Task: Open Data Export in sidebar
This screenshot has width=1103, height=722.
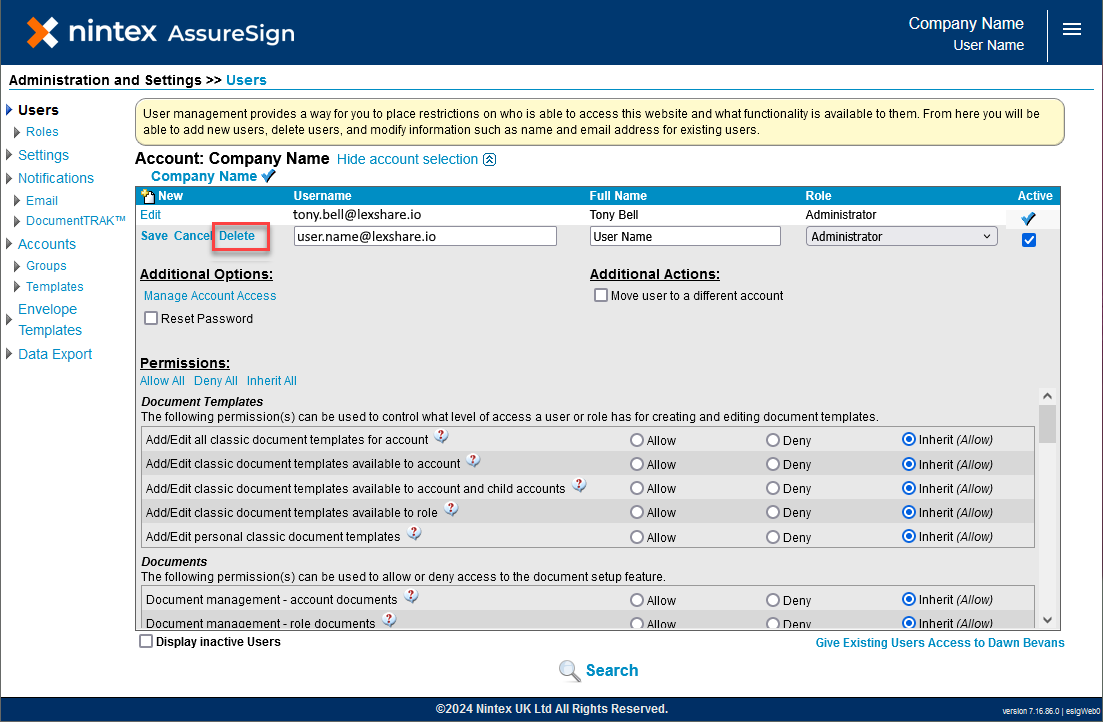Action: click(x=55, y=354)
